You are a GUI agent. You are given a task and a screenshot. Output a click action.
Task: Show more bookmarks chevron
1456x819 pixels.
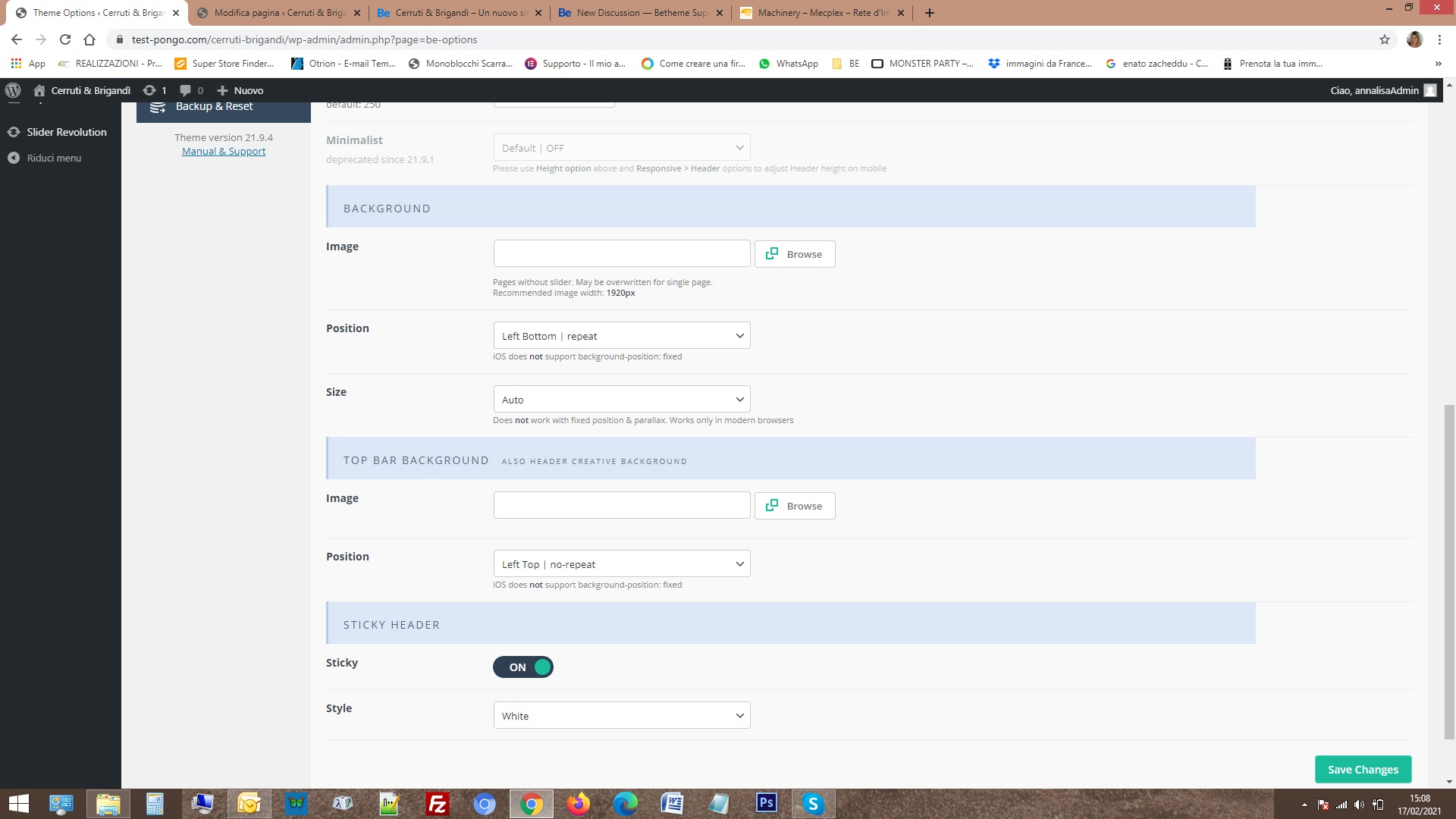(1438, 64)
